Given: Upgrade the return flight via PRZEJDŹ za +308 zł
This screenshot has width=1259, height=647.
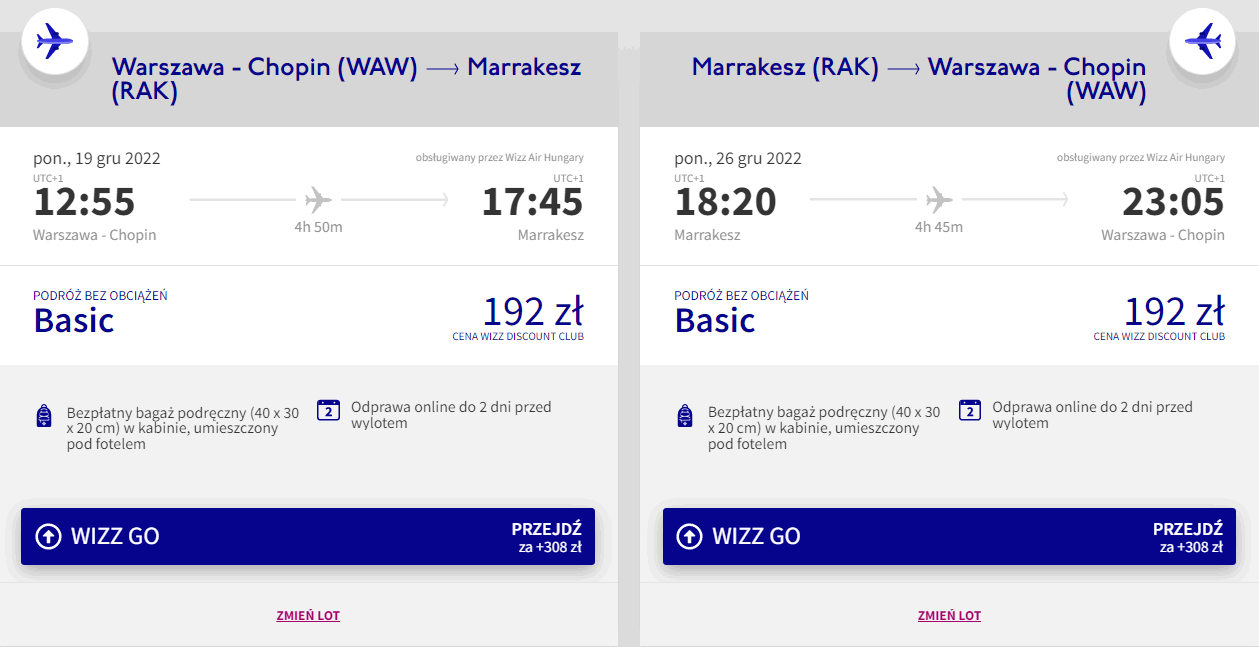Looking at the screenshot, I should pyautogui.click(x=1187, y=537).
